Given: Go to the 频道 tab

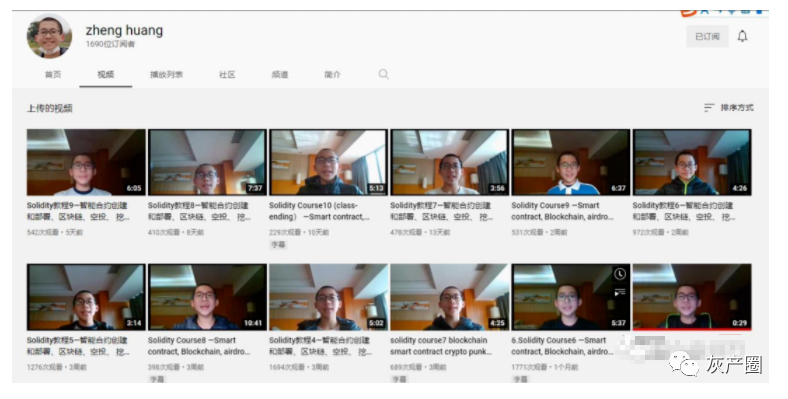Looking at the screenshot, I should pyautogui.click(x=280, y=74).
